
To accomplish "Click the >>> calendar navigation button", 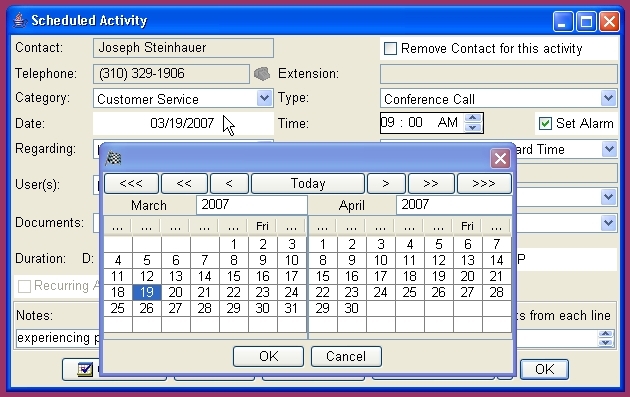I will point(484,184).
